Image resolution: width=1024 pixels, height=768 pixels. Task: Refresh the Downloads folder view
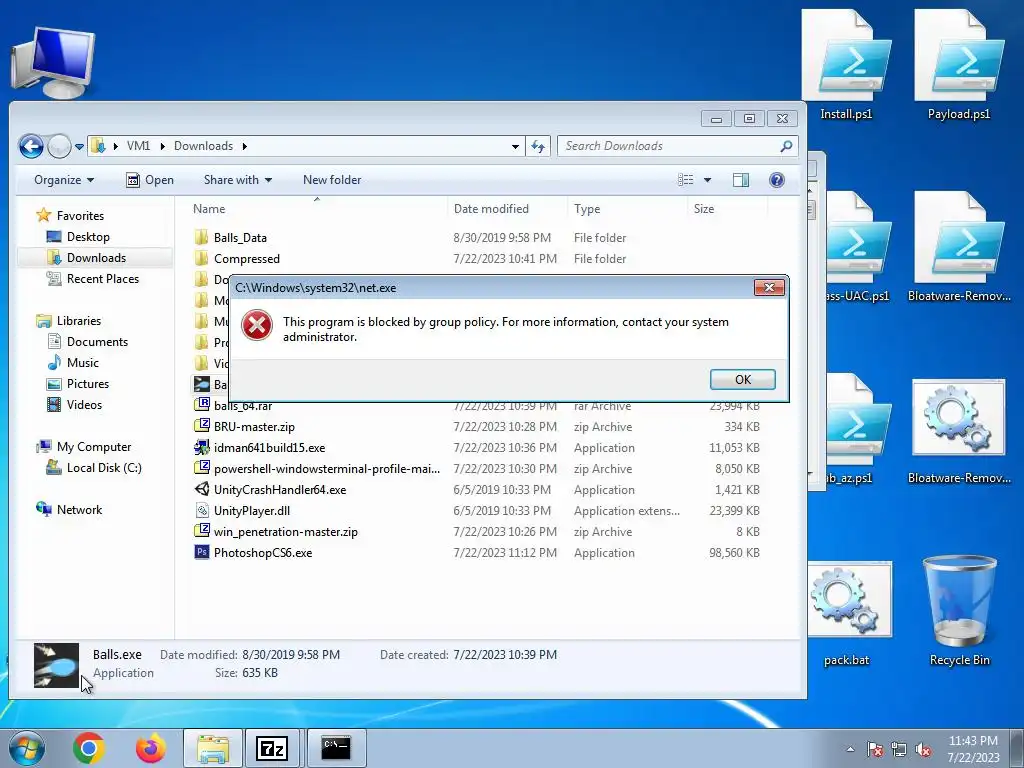coord(538,146)
